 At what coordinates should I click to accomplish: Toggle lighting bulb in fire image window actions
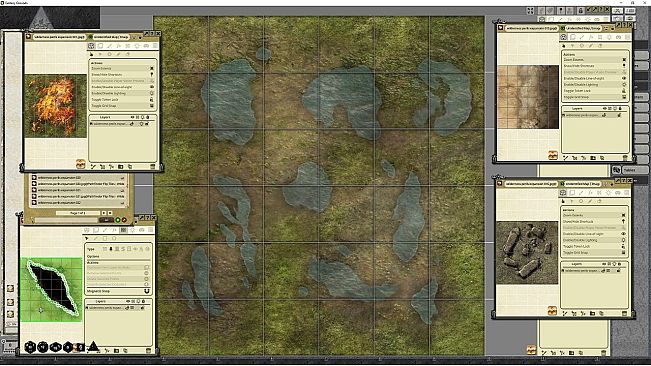pyautogui.click(x=152, y=93)
